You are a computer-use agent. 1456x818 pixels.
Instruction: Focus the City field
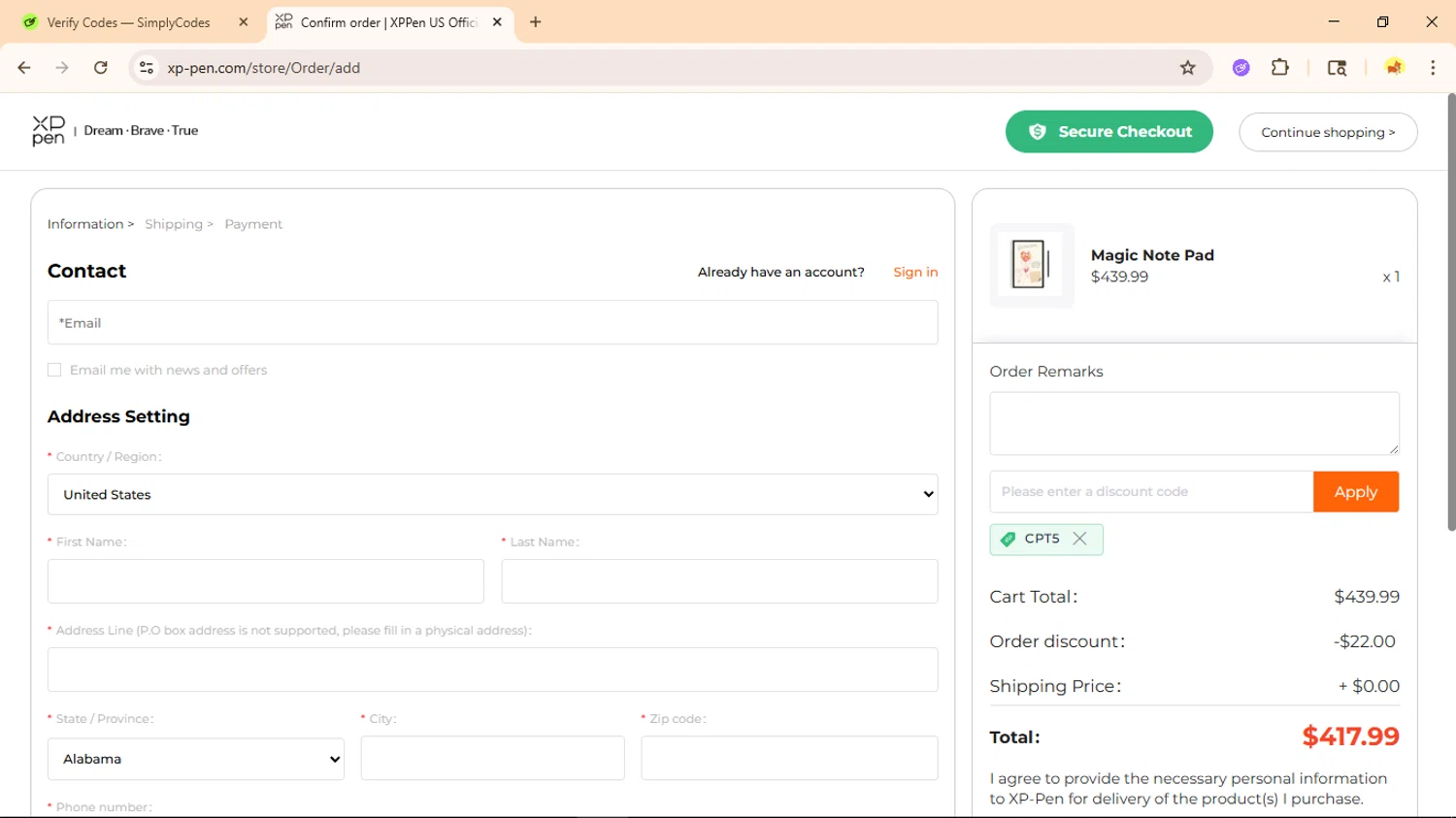[x=492, y=758]
